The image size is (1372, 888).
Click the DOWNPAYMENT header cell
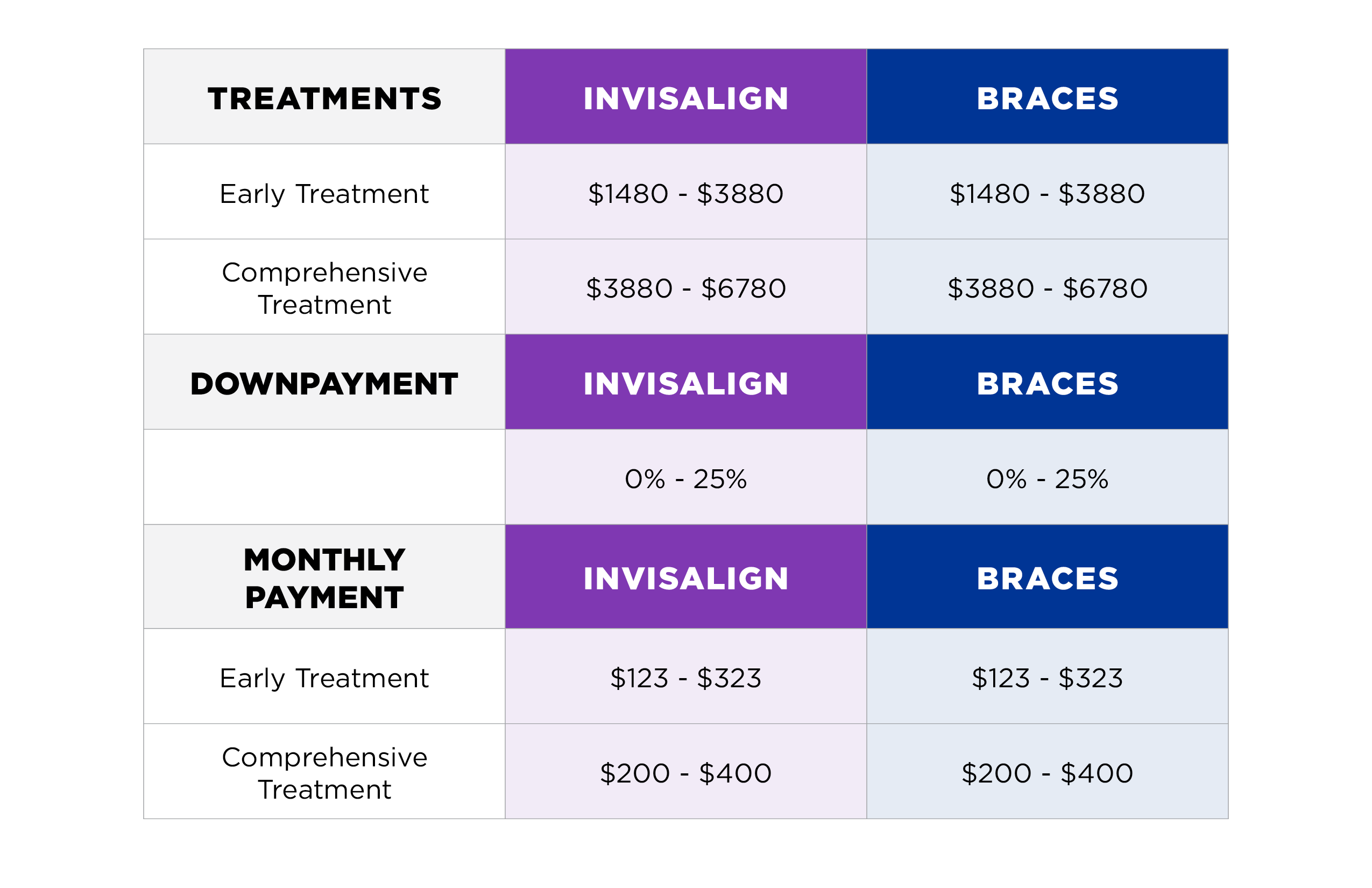point(324,382)
